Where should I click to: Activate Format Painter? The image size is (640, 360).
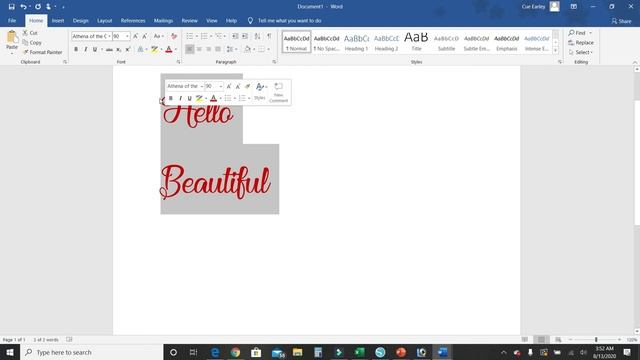point(42,52)
